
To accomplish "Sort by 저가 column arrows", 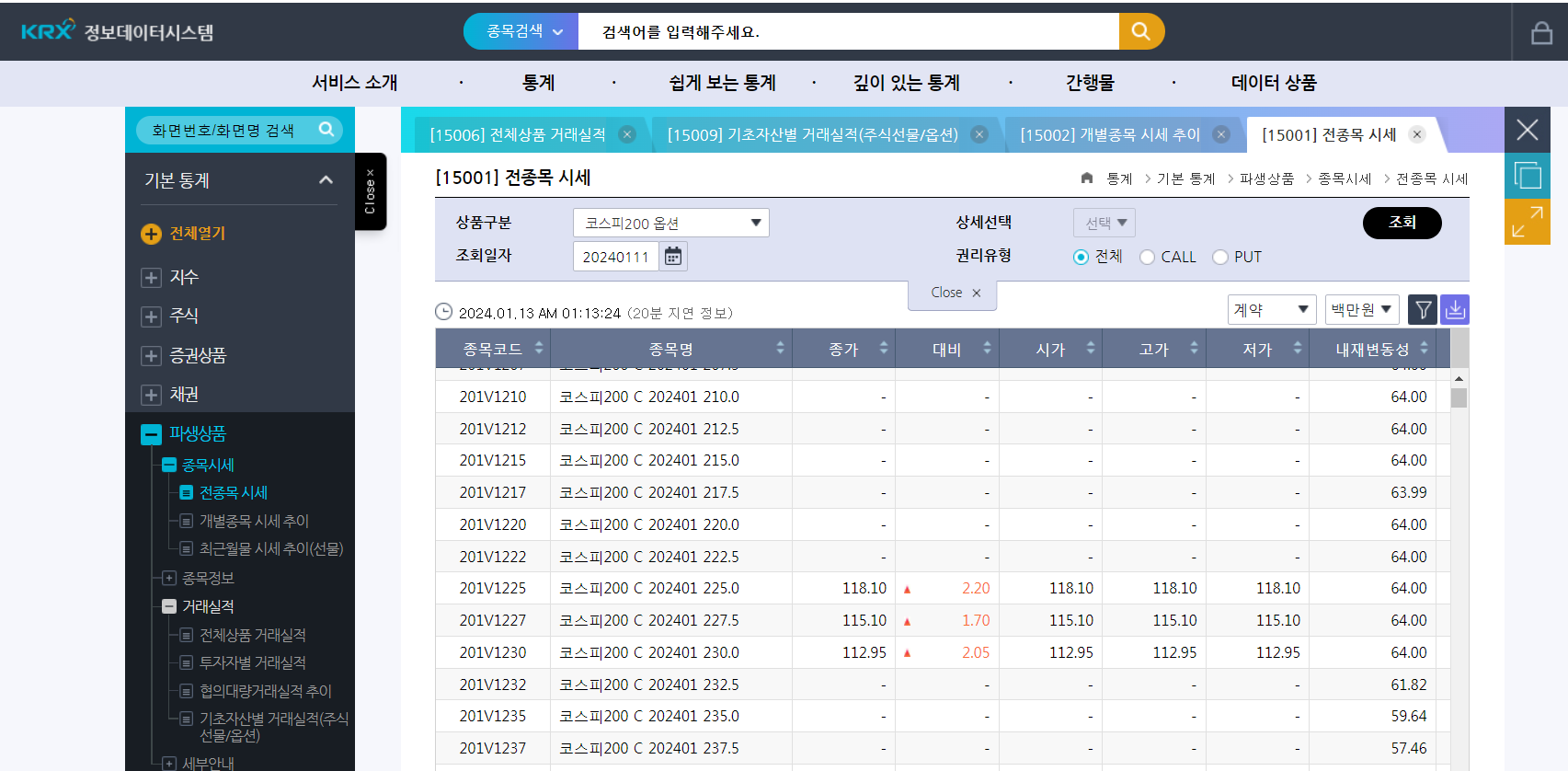I will coord(1298,348).
